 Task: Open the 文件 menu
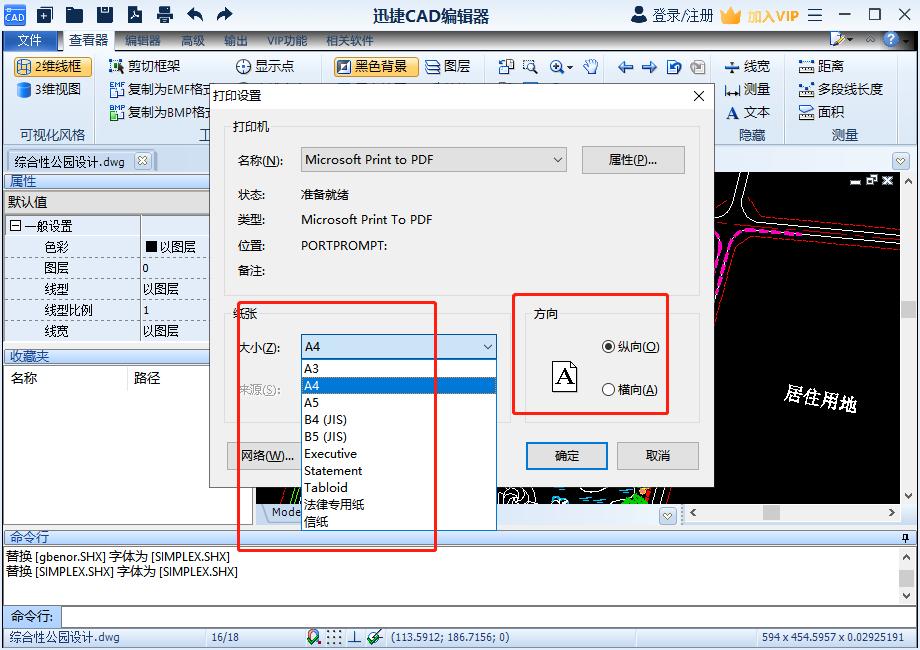coord(30,40)
